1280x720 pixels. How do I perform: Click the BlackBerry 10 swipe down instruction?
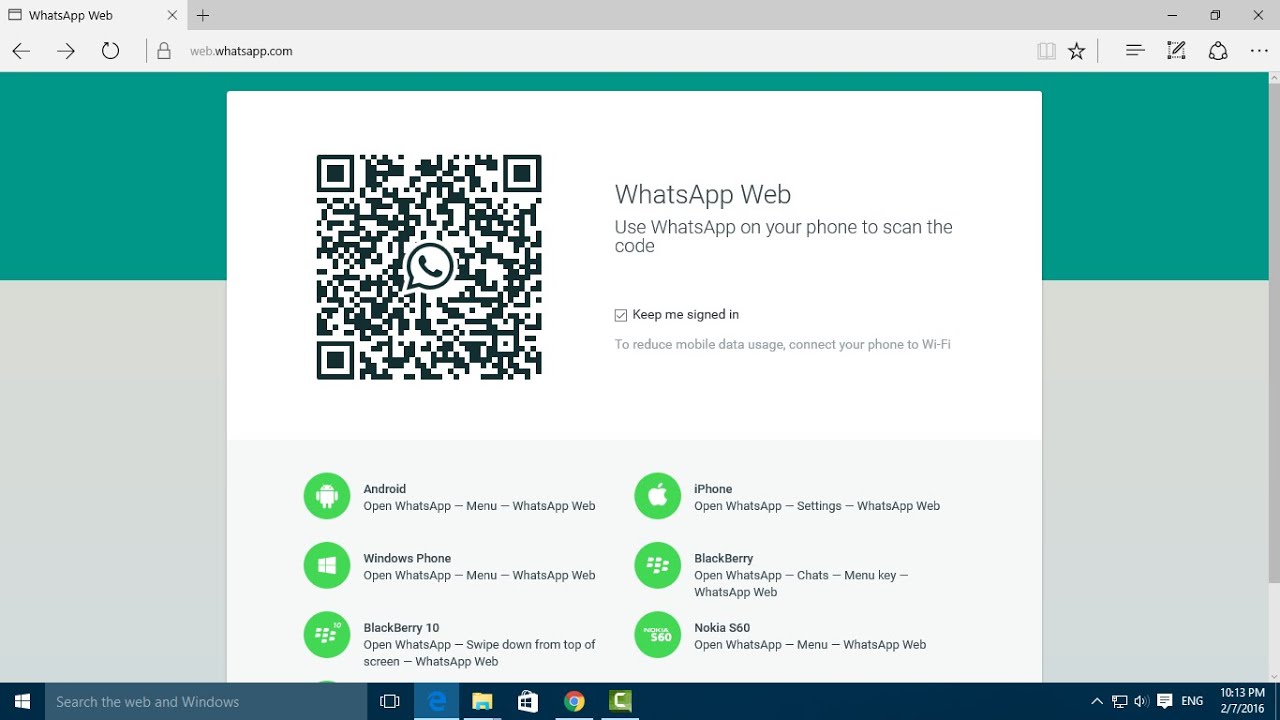point(479,653)
